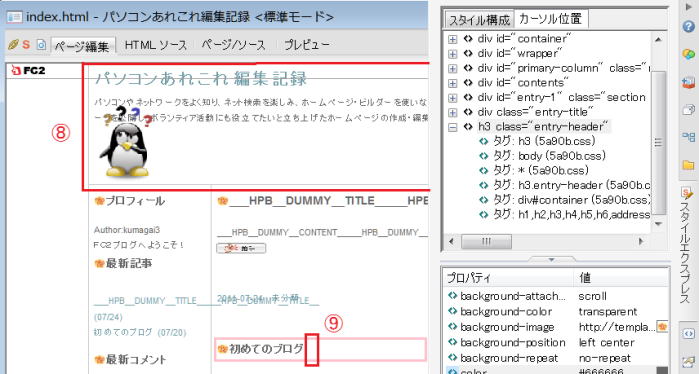This screenshot has height=374, width=699.
Task: Select the タグ: div#container row
Action: tap(565, 200)
